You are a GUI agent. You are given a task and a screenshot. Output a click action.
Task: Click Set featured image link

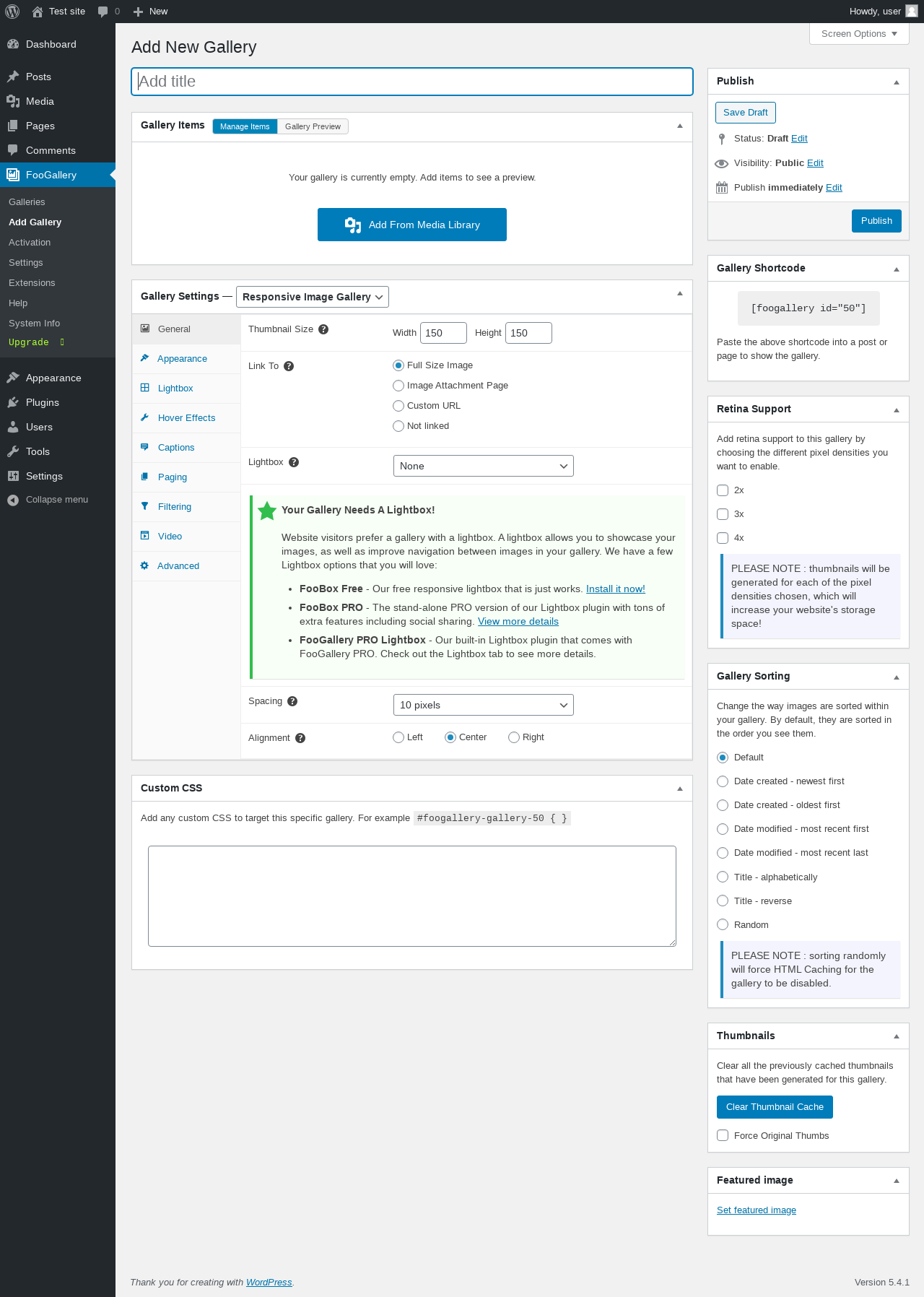tap(757, 1210)
